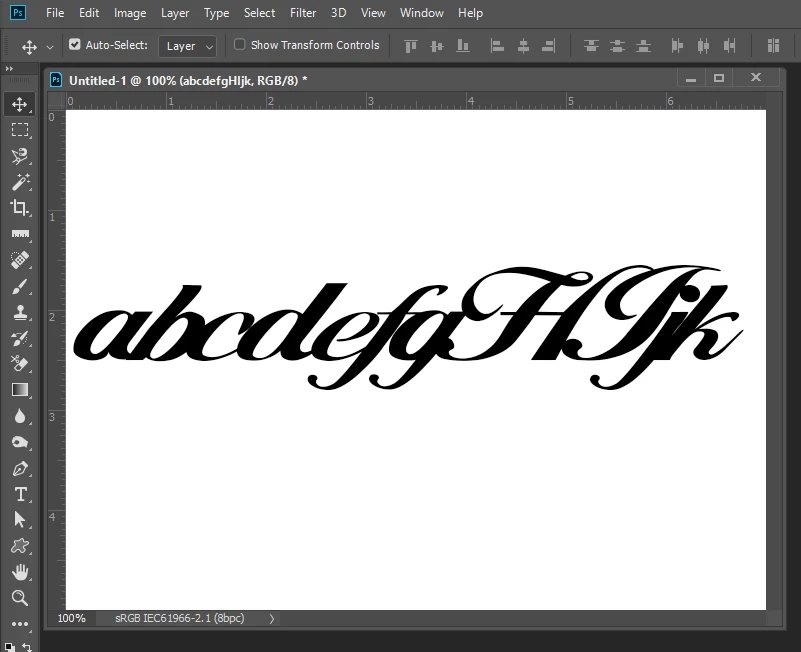Screen dimensions: 801x652
Task: Align top edges in options bar
Action: pos(411,46)
